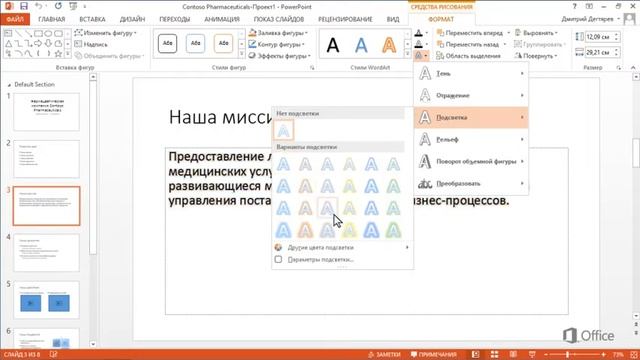The width and height of the screenshot is (640, 360).
Task: Open Область выделения selection pane
Action: point(469,56)
